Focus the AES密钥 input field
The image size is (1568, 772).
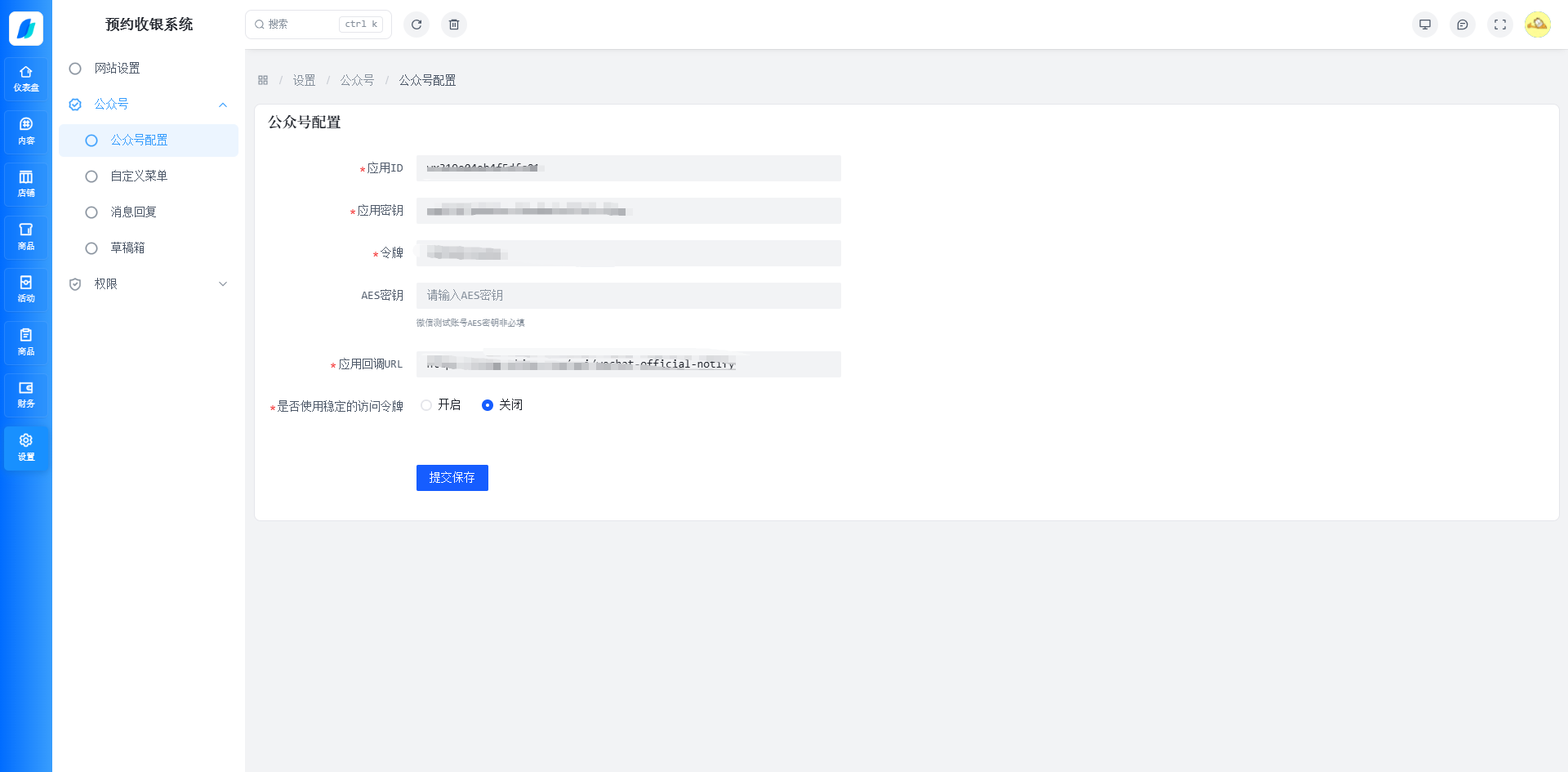tap(629, 296)
